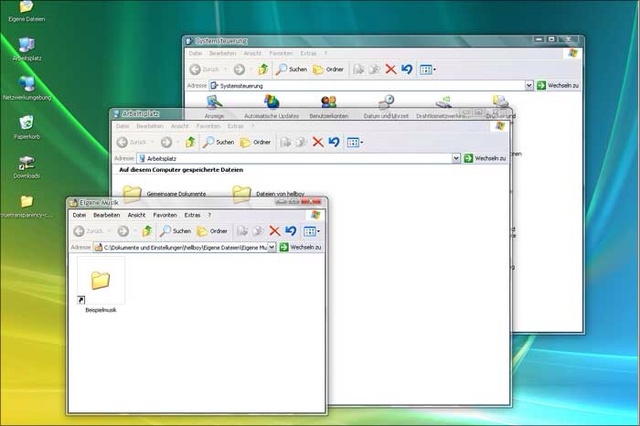The height and width of the screenshot is (426, 640).
Task: Click Forward arrow in Arbeitsplatz window
Action: pos(166,142)
